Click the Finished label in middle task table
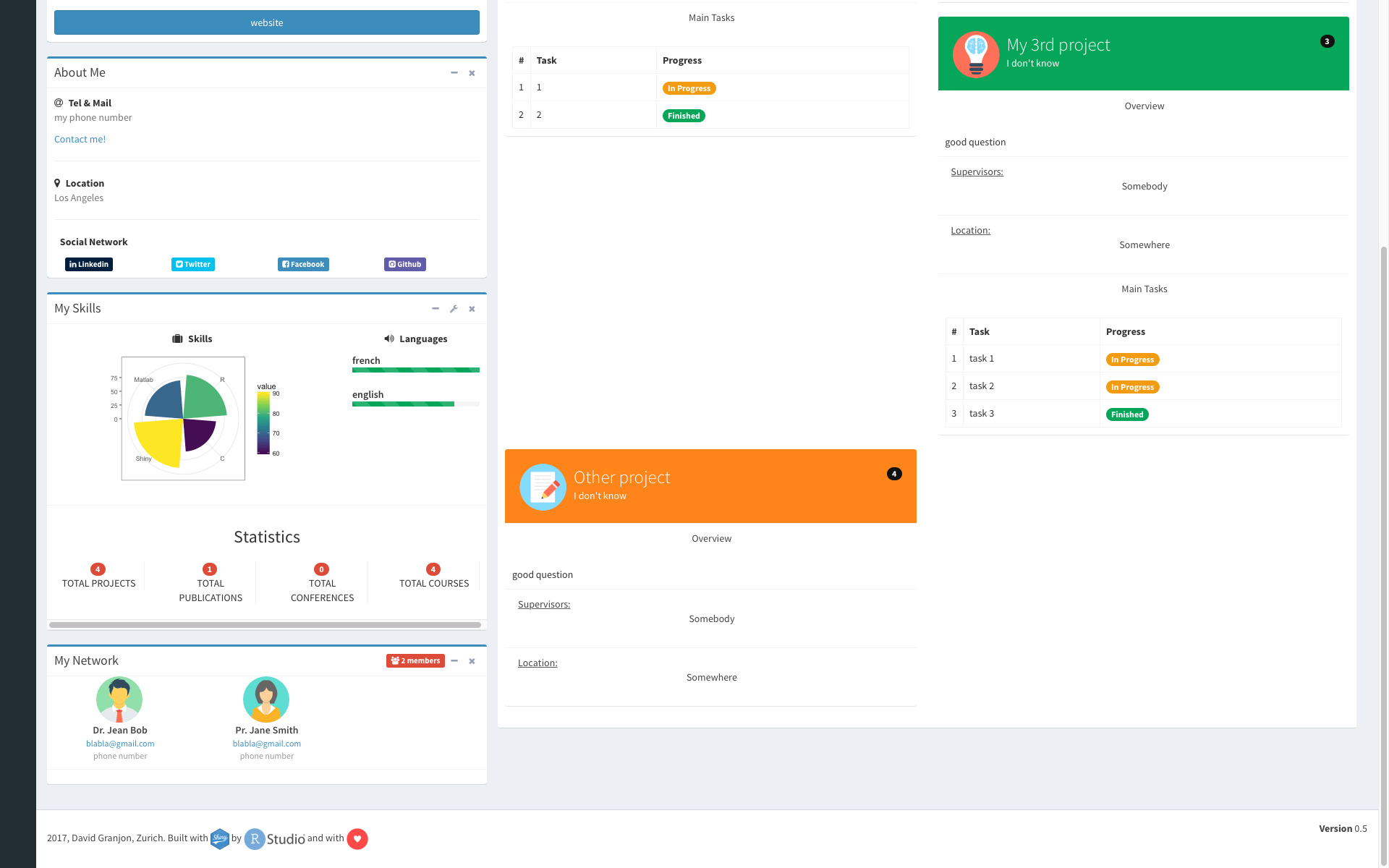Viewport: 1389px width, 868px height. coord(684,116)
